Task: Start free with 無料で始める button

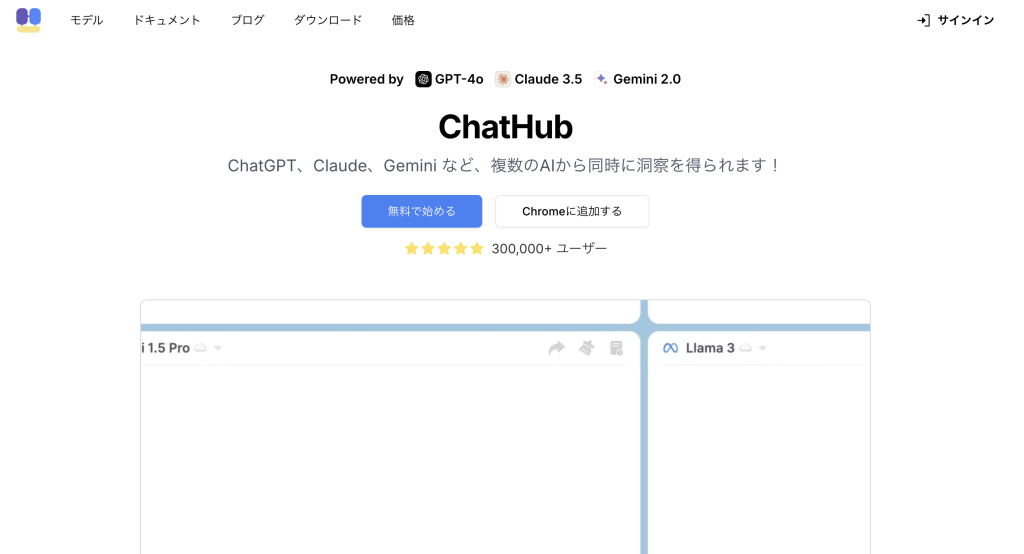Action: (x=422, y=211)
